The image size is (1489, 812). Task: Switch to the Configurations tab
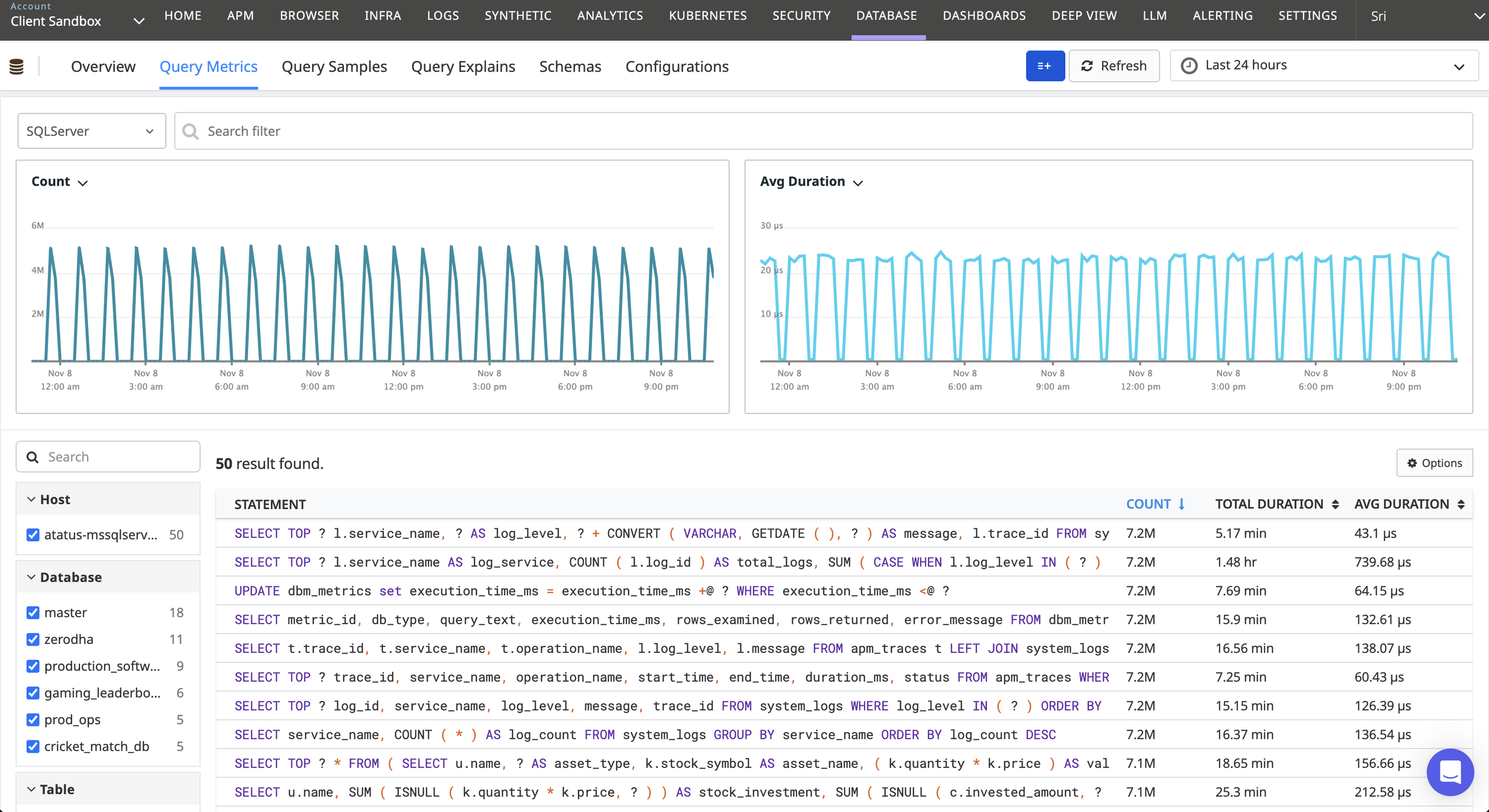[x=677, y=67]
